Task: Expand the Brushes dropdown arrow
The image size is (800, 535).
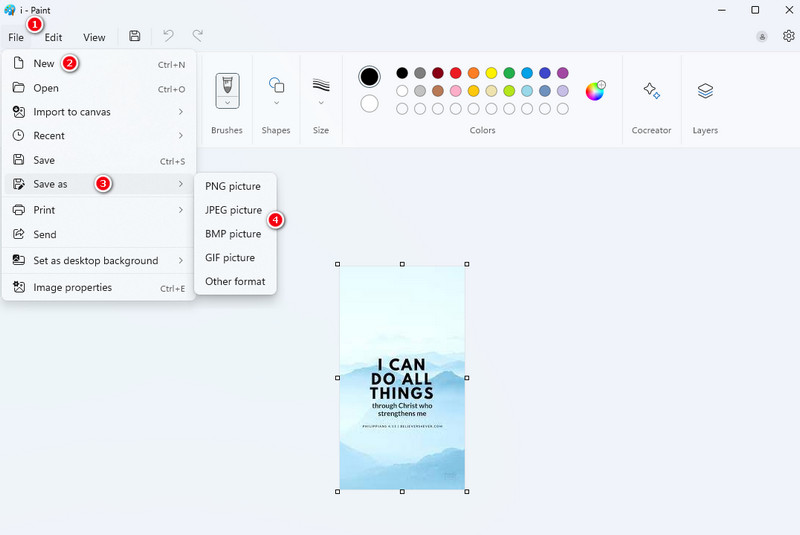Action: [x=227, y=102]
